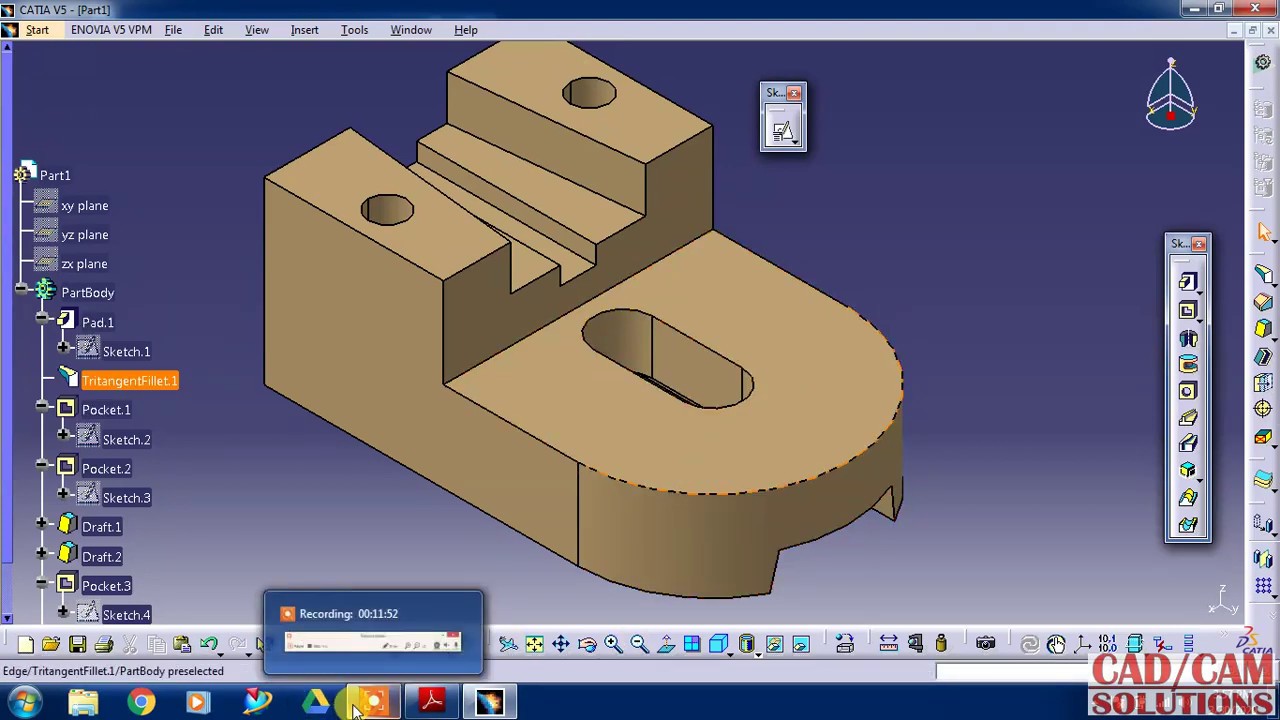Click the Fit All In icon
This screenshot has height=720, width=1280.
click(x=534, y=645)
